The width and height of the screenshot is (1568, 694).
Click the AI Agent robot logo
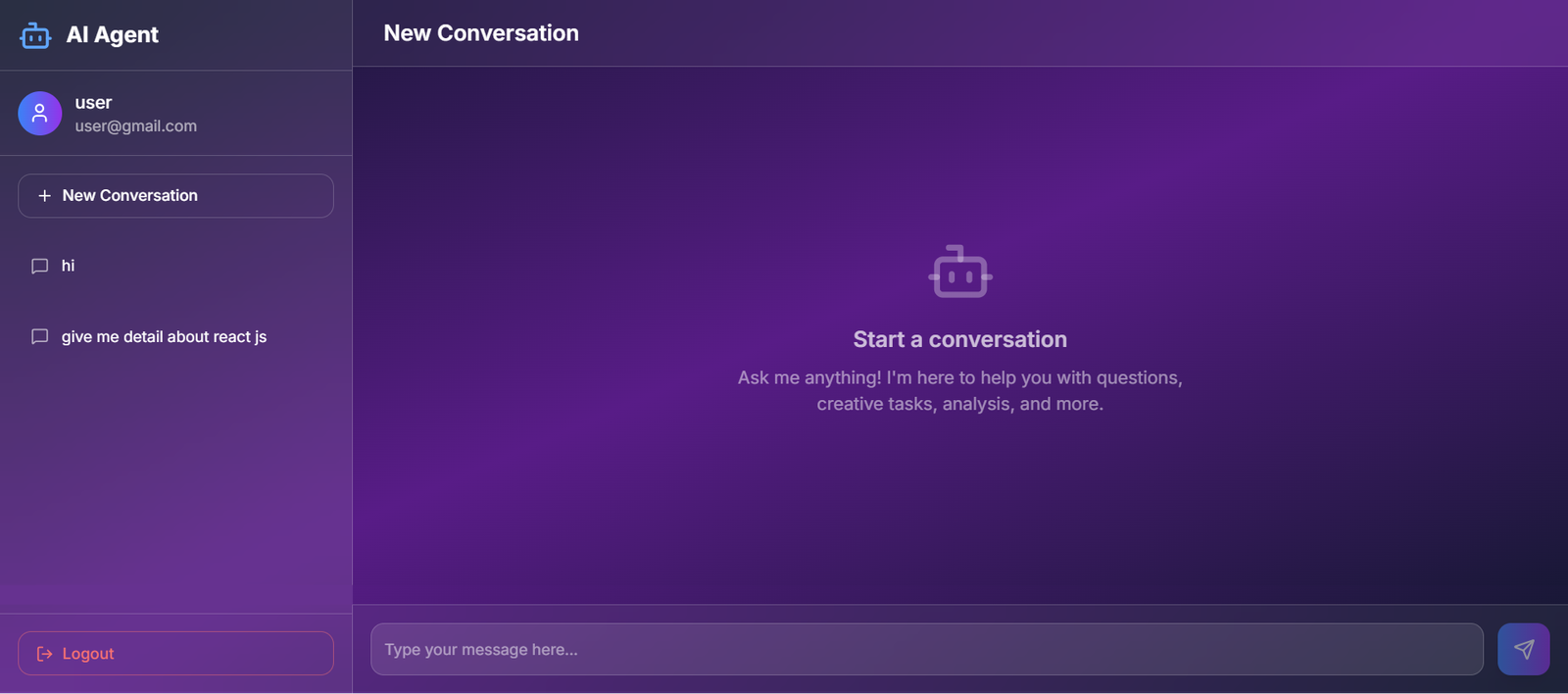pyautogui.click(x=35, y=35)
